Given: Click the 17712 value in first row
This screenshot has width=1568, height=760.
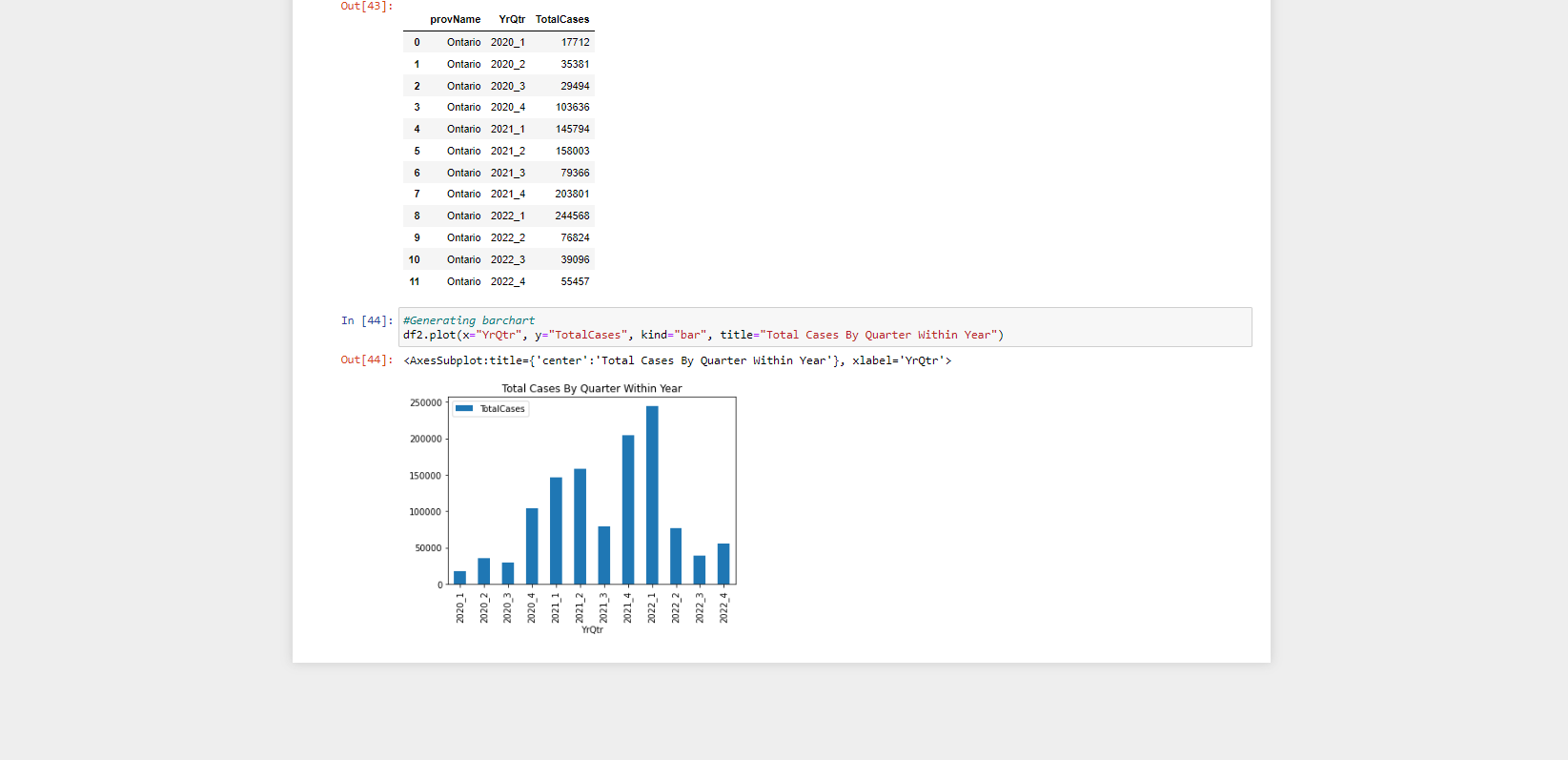Looking at the screenshot, I should click(x=575, y=42).
